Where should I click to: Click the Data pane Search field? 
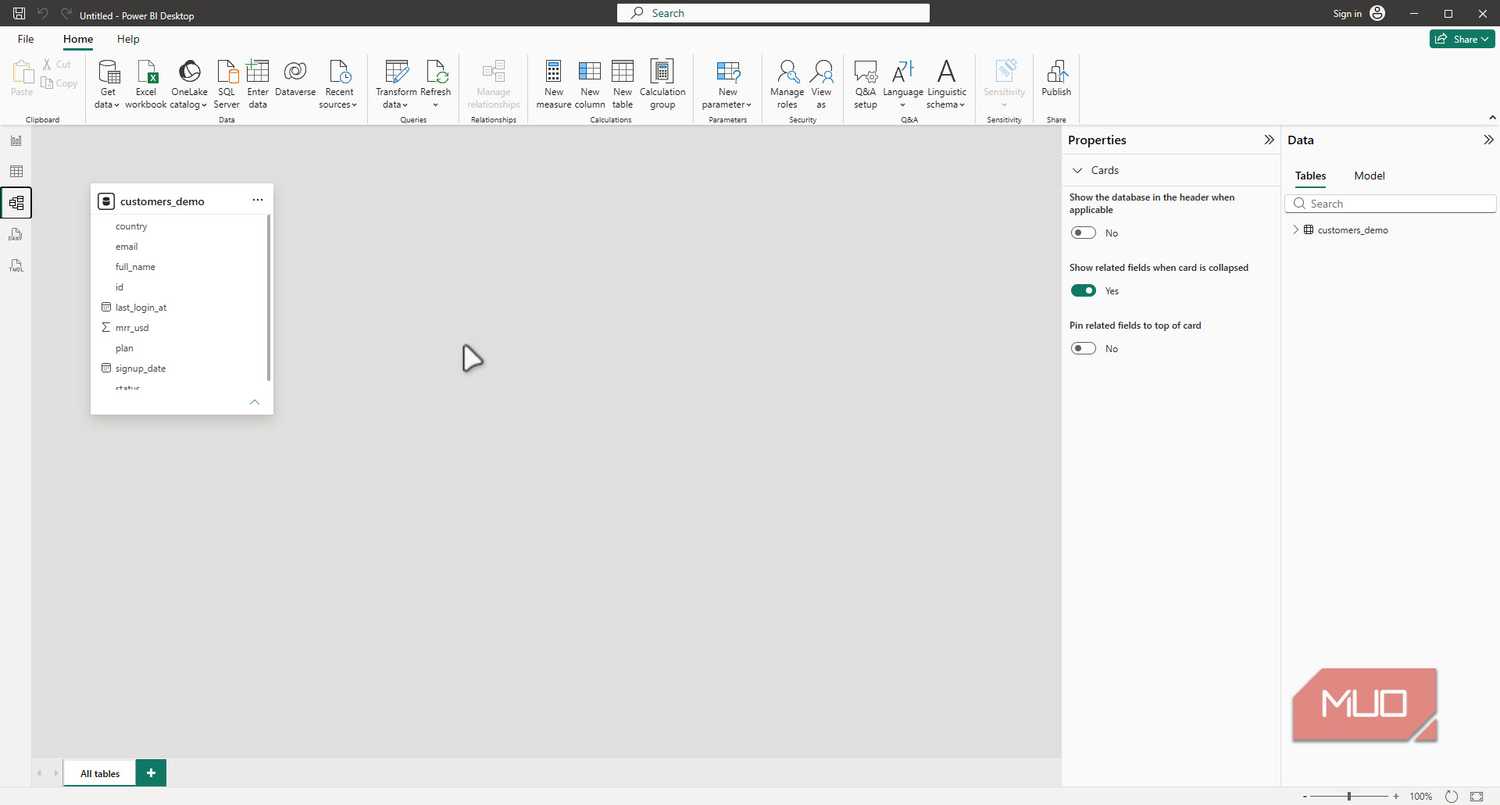pos(1390,204)
